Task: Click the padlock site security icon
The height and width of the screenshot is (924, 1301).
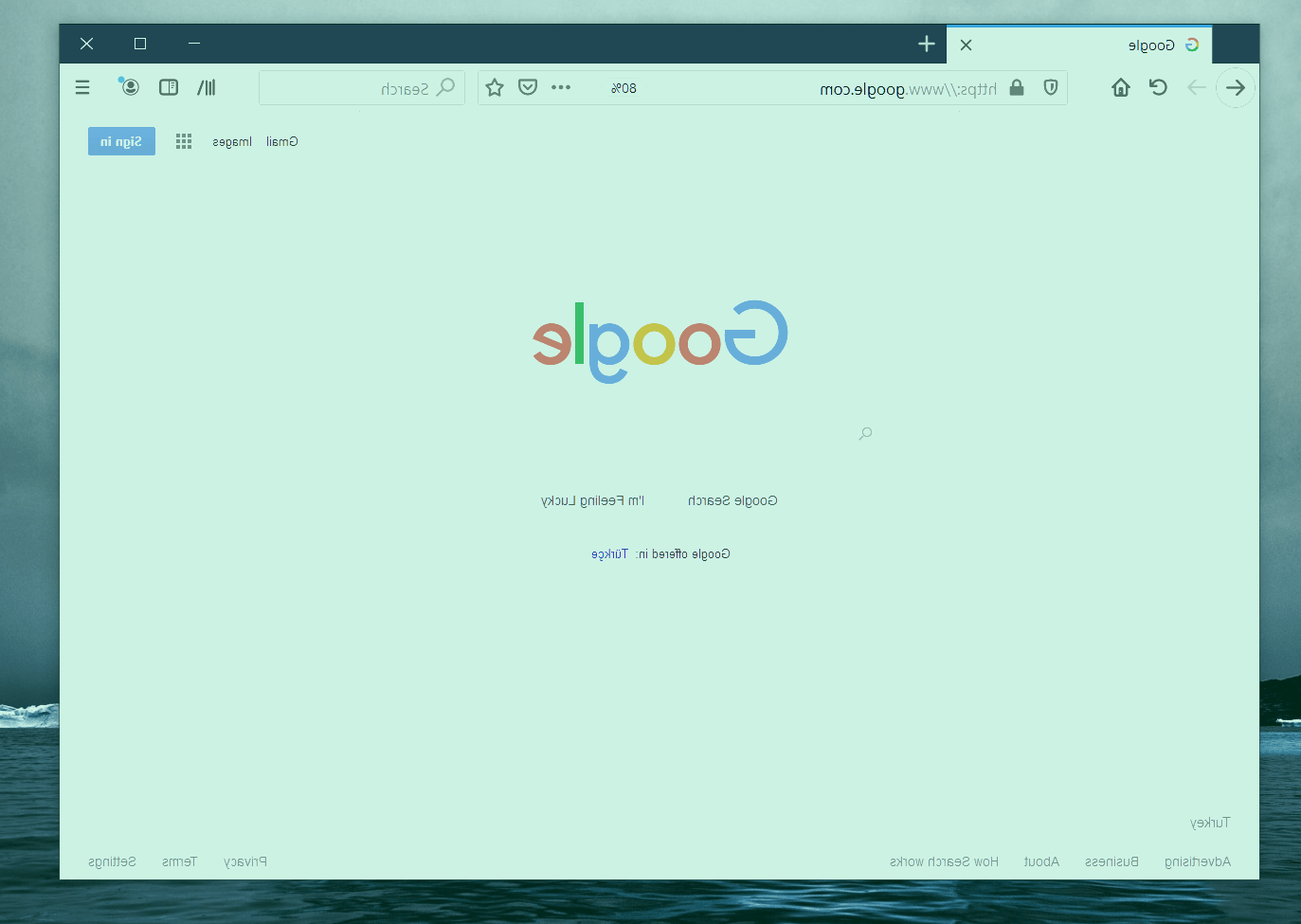Action: (x=1017, y=87)
